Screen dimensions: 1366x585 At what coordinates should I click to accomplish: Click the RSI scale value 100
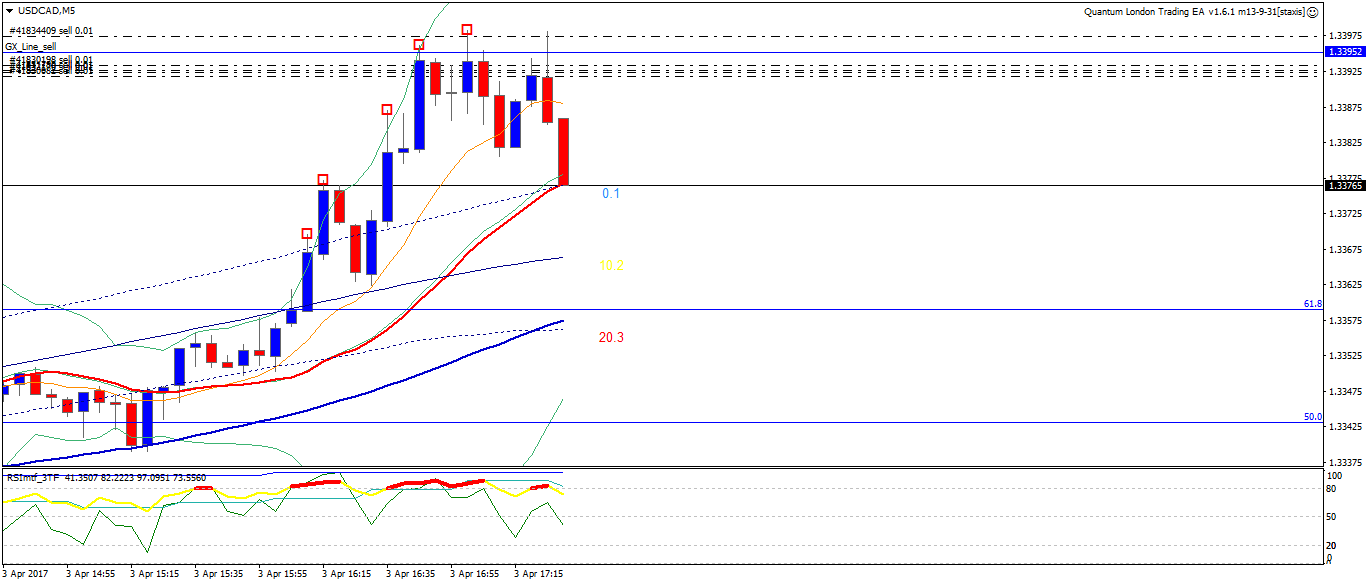[1336, 477]
